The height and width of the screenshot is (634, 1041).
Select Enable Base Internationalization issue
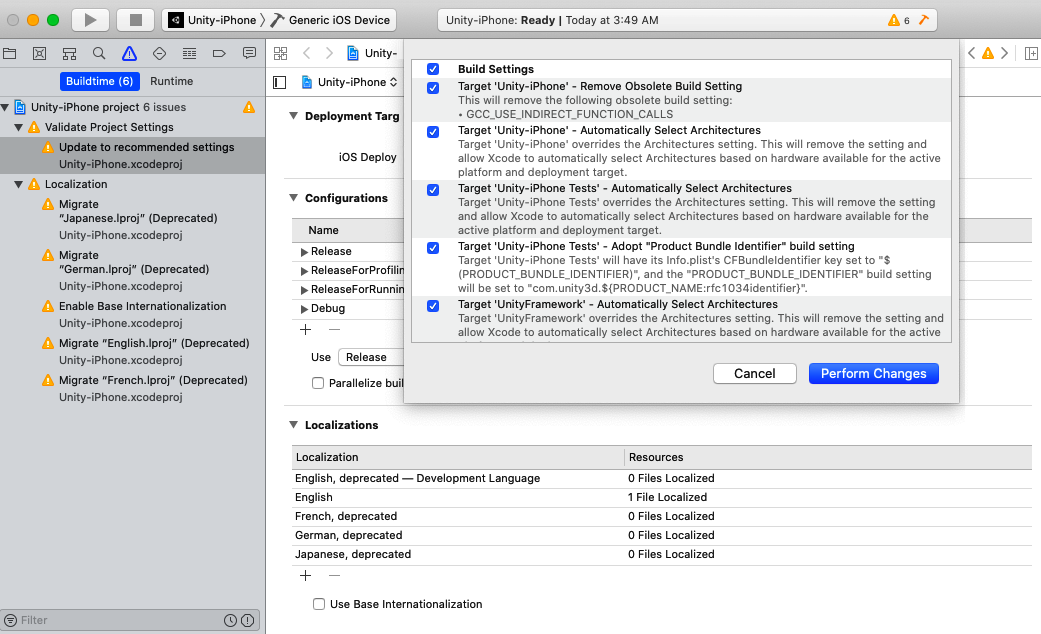133,315
